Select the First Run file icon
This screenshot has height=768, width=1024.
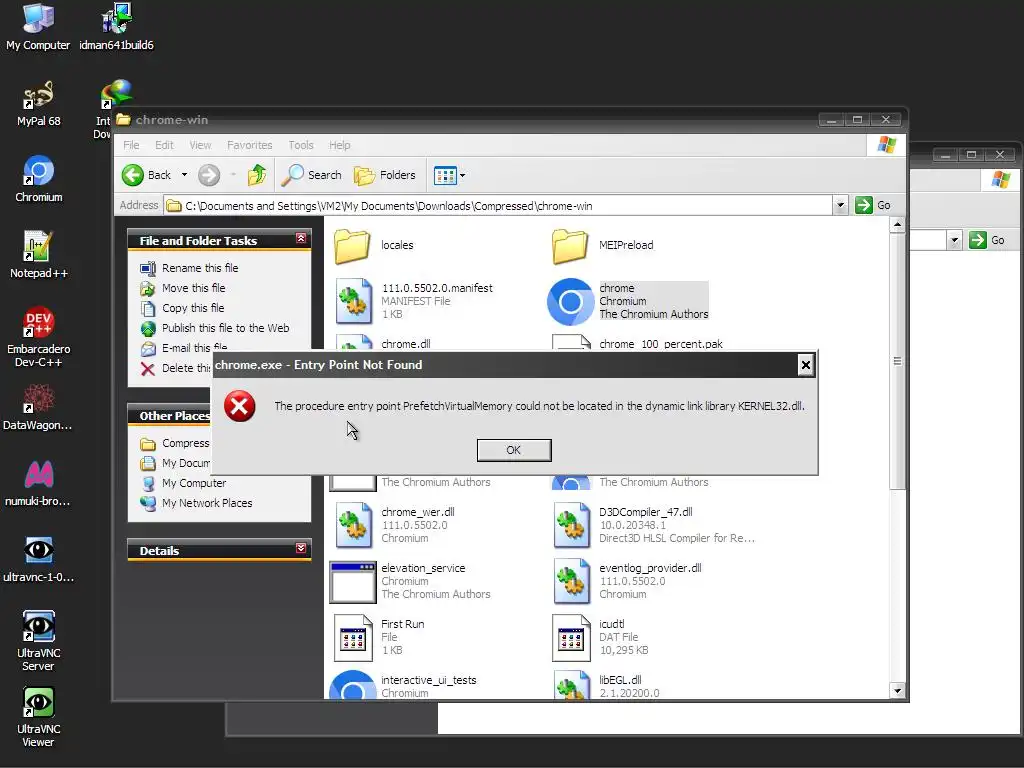(353, 637)
